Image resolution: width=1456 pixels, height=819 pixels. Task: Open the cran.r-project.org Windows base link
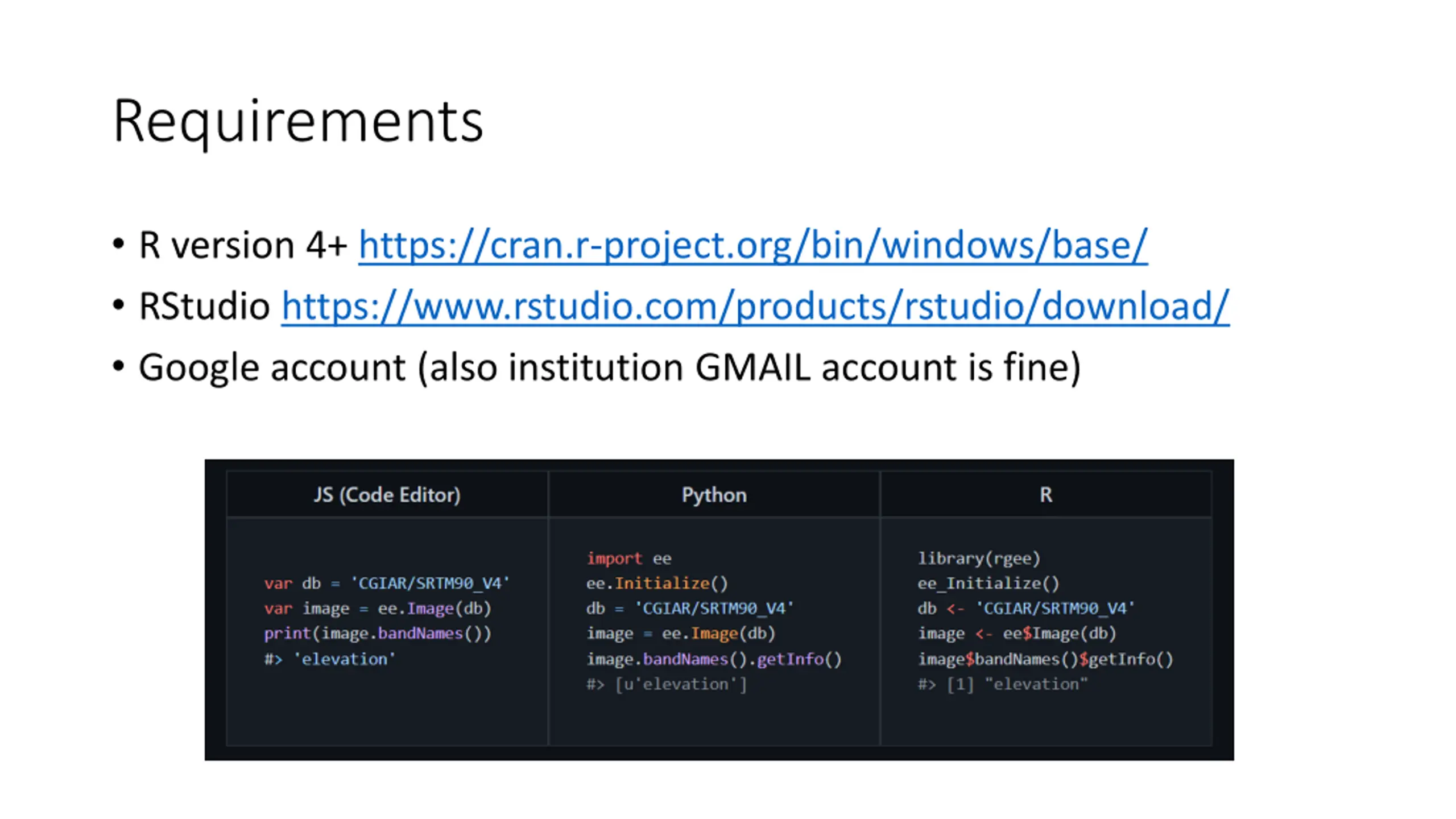point(753,246)
